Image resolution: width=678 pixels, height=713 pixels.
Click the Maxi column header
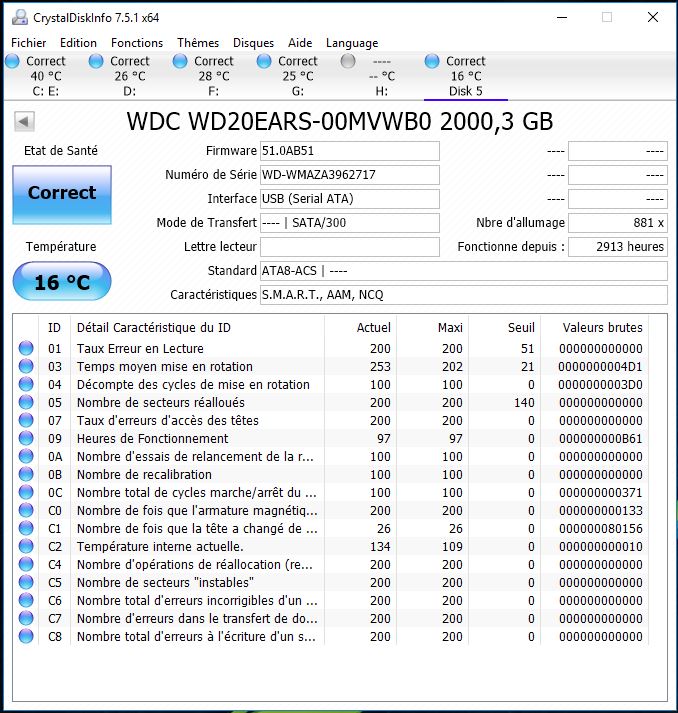click(x=432, y=327)
